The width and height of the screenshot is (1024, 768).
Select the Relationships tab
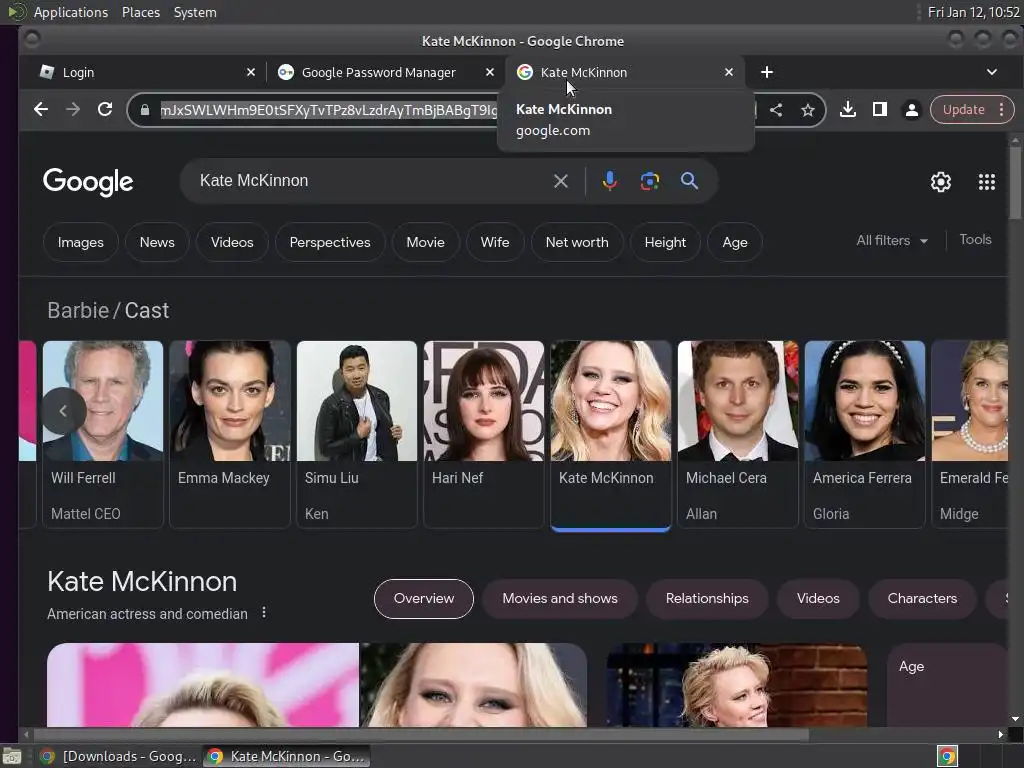707,598
